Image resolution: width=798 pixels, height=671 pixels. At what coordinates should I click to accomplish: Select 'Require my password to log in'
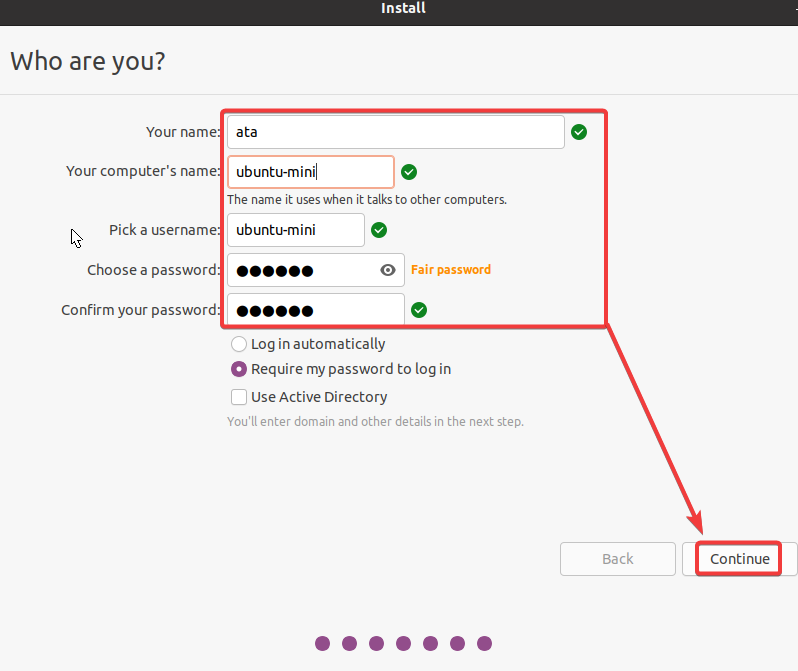tap(341, 369)
